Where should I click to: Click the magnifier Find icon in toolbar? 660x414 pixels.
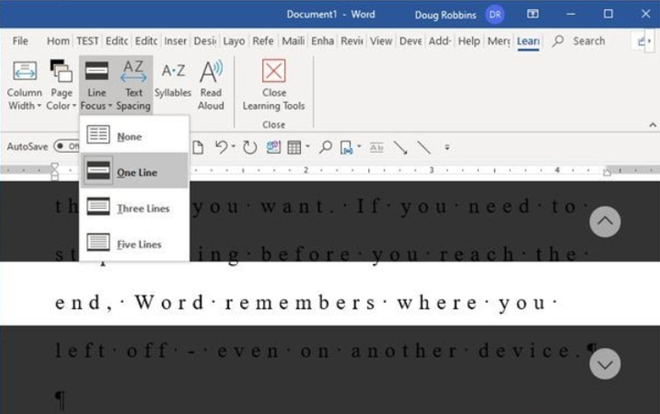325,147
